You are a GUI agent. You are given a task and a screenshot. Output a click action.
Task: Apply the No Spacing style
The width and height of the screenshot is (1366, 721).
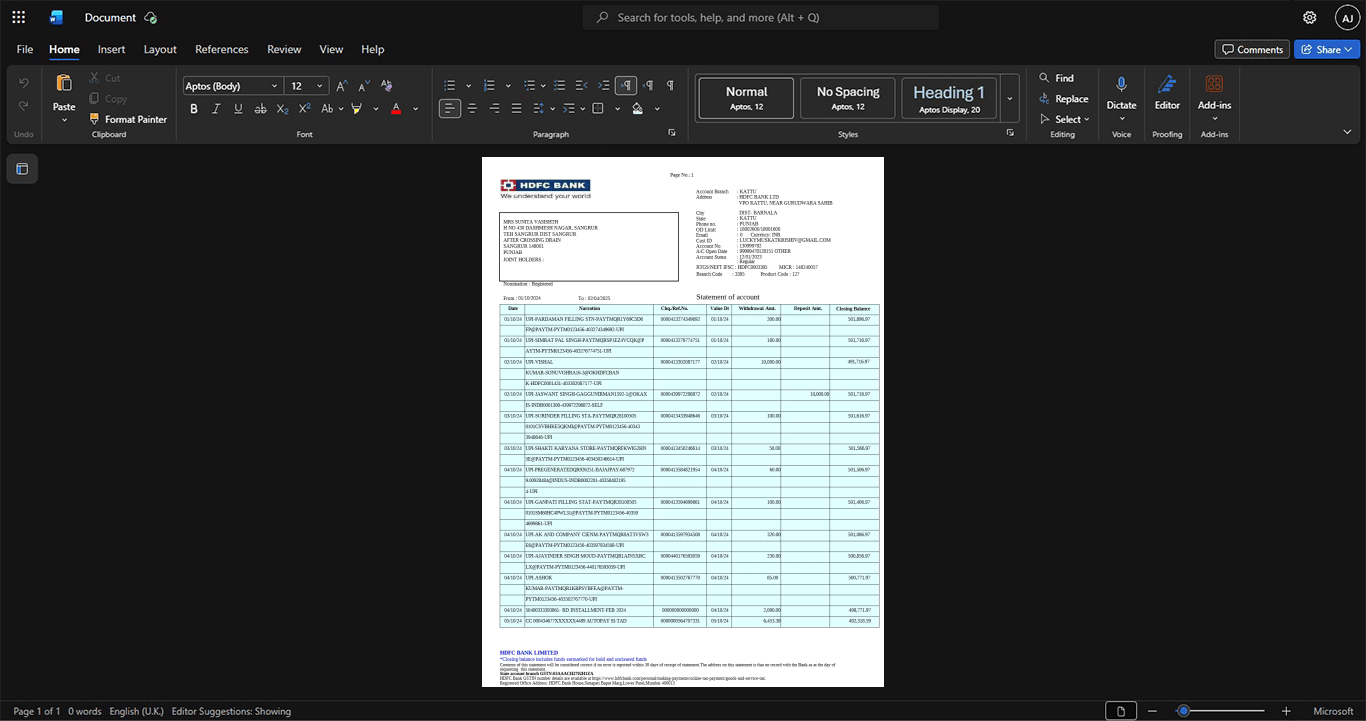[848, 98]
